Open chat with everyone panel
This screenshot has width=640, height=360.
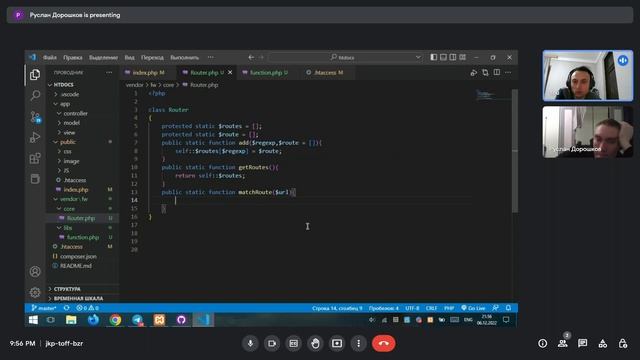(582, 344)
